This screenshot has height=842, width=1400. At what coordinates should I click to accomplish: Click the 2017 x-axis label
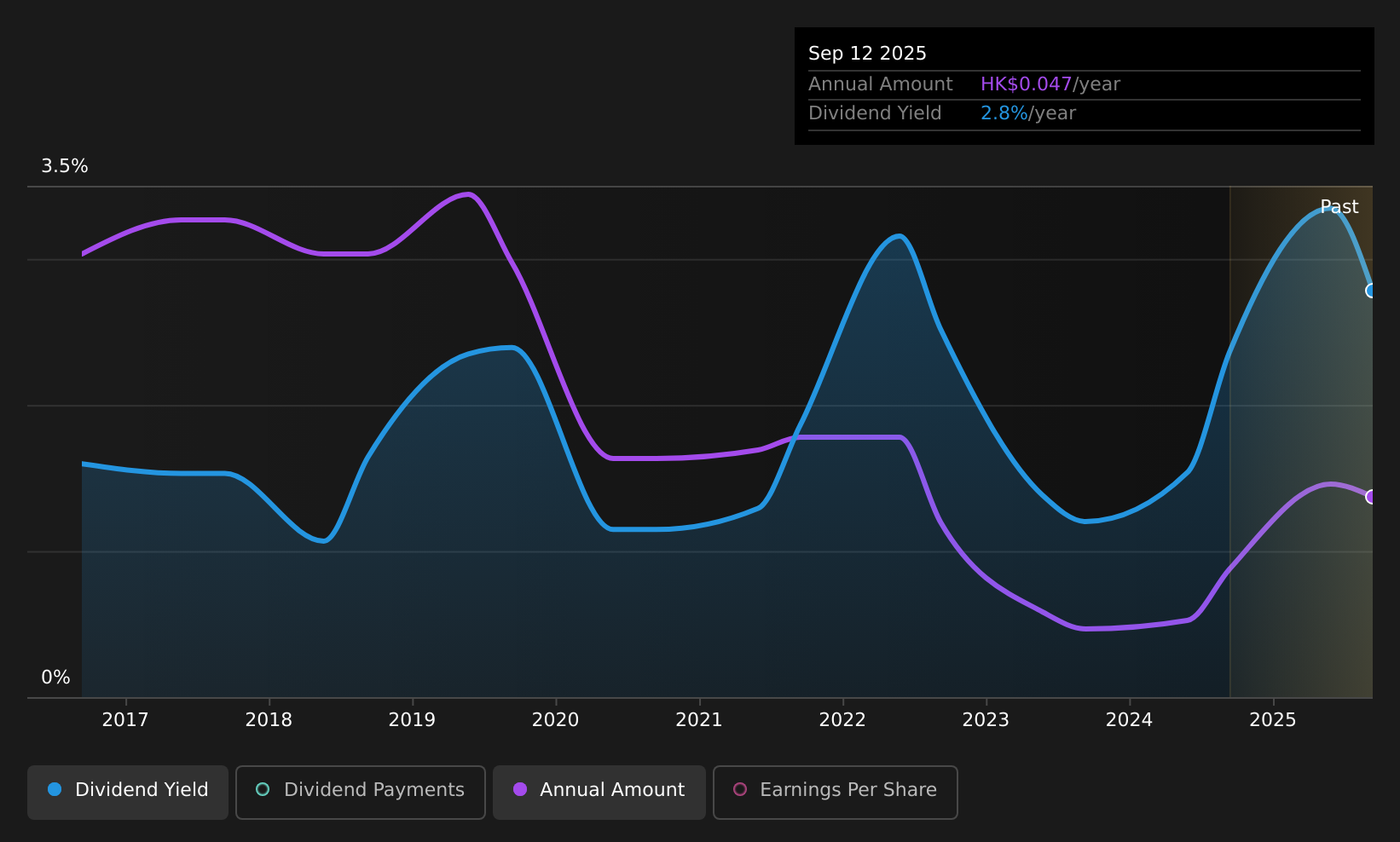tap(125, 720)
